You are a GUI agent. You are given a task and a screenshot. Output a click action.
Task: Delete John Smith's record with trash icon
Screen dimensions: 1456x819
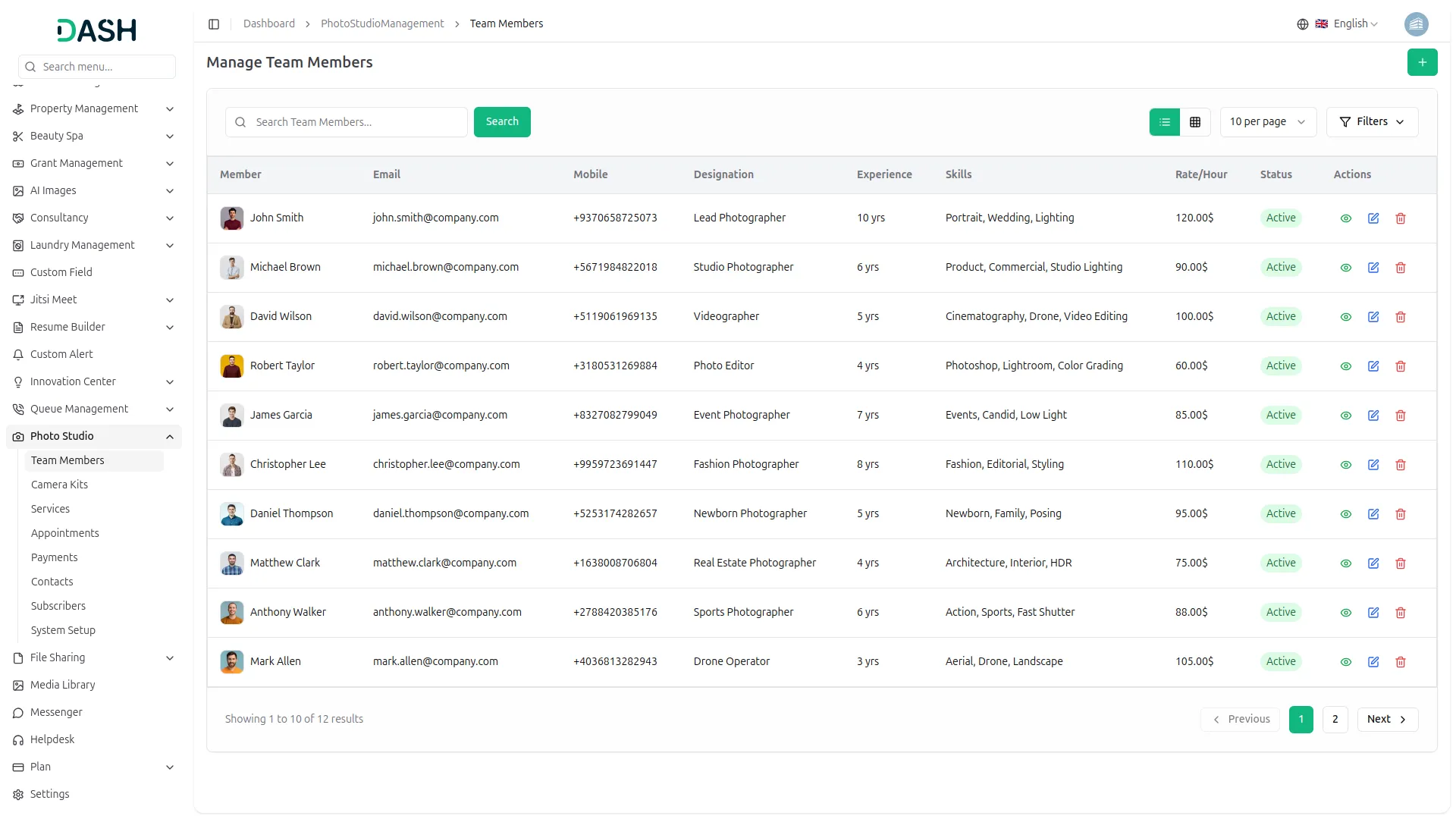[1401, 218]
